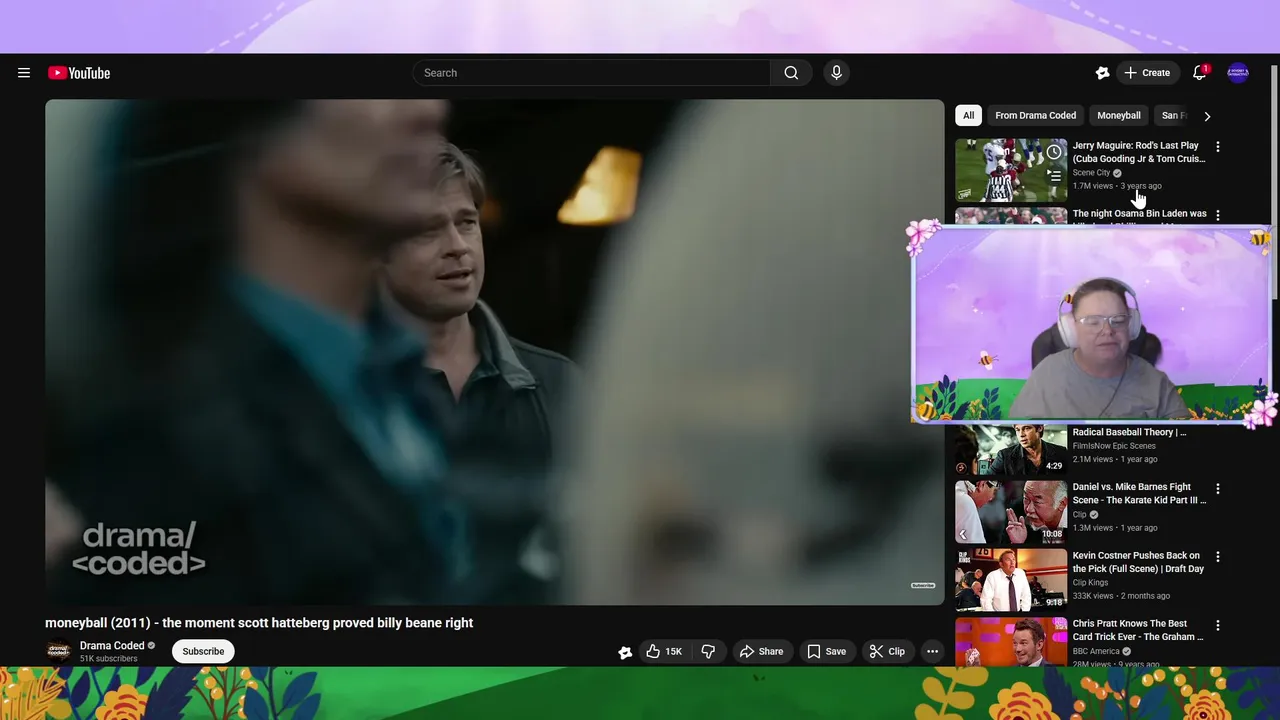Open Daniel vs. Mike Barnes Fight title
The width and height of the screenshot is (1280, 720).
tap(1139, 493)
